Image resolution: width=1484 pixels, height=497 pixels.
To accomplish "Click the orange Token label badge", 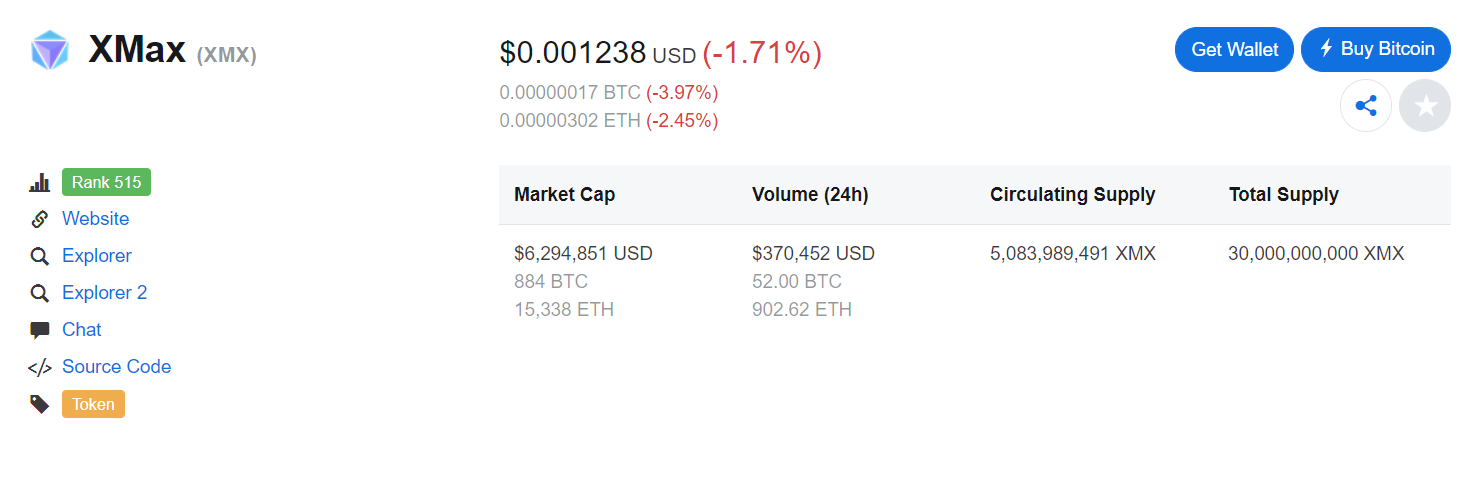I will [93, 404].
